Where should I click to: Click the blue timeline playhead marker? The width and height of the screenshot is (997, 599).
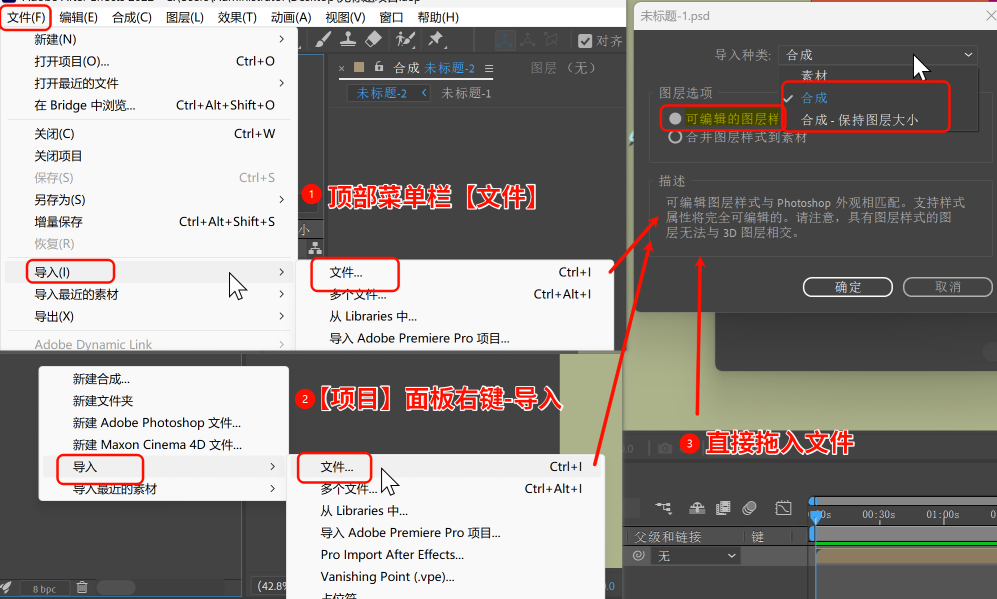point(815,516)
